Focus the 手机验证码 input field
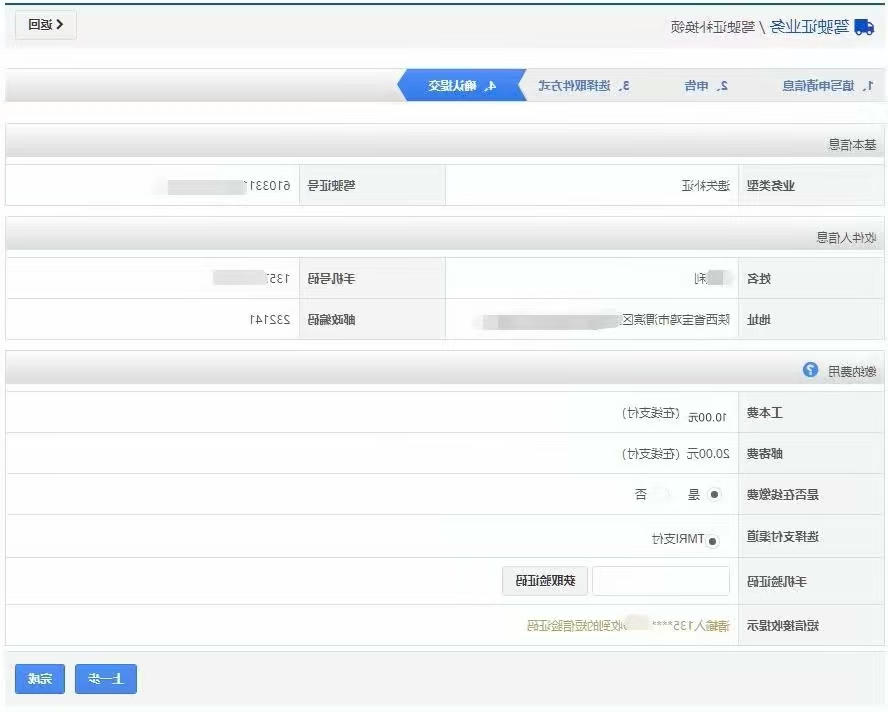888x712 pixels. pyautogui.click(x=661, y=581)
